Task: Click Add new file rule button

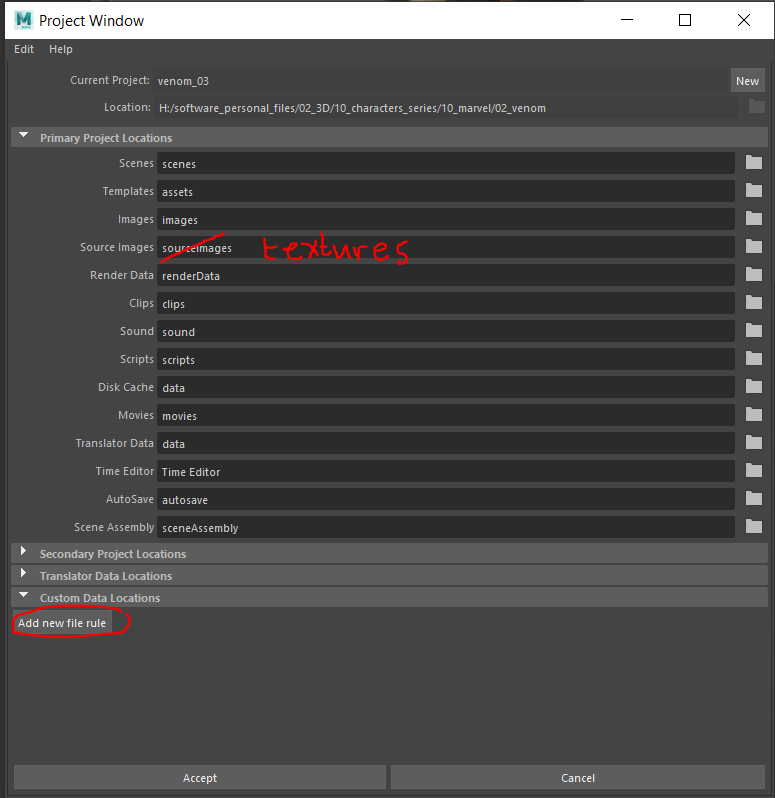Action: [x=62, y=623]
